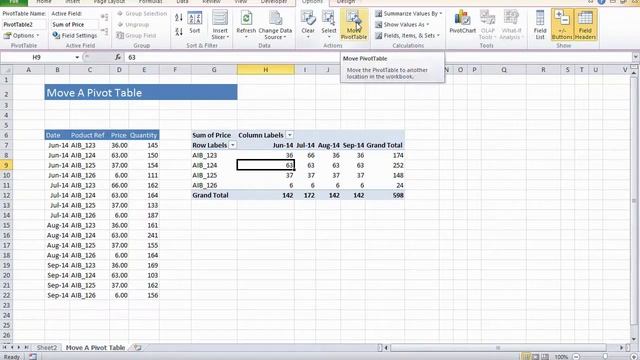The width and height of the screenshot is (640, 360).
Task: Click the vertical scrollbar down arrow
Action: 634,339
